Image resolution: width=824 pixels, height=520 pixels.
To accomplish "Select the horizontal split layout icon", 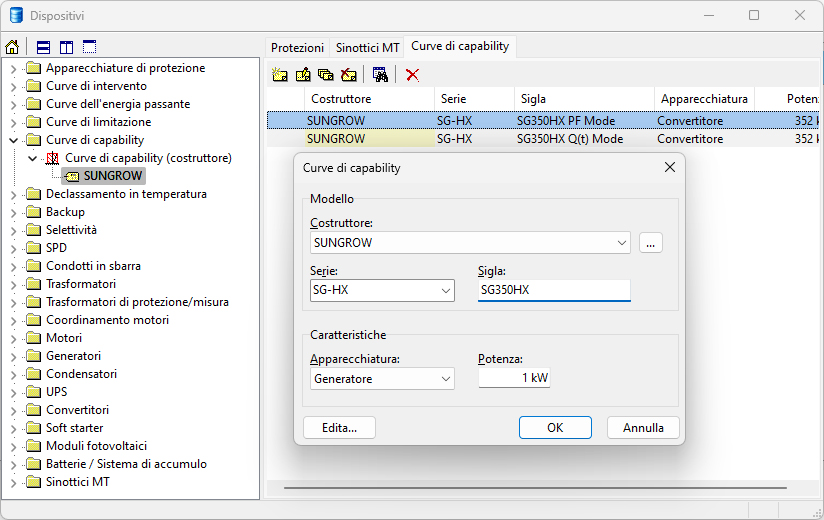I will [x=43, y=47].
